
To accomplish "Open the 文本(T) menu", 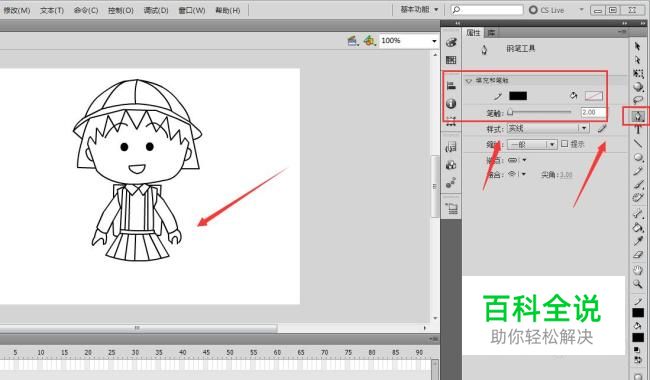I will coord(52,10).
